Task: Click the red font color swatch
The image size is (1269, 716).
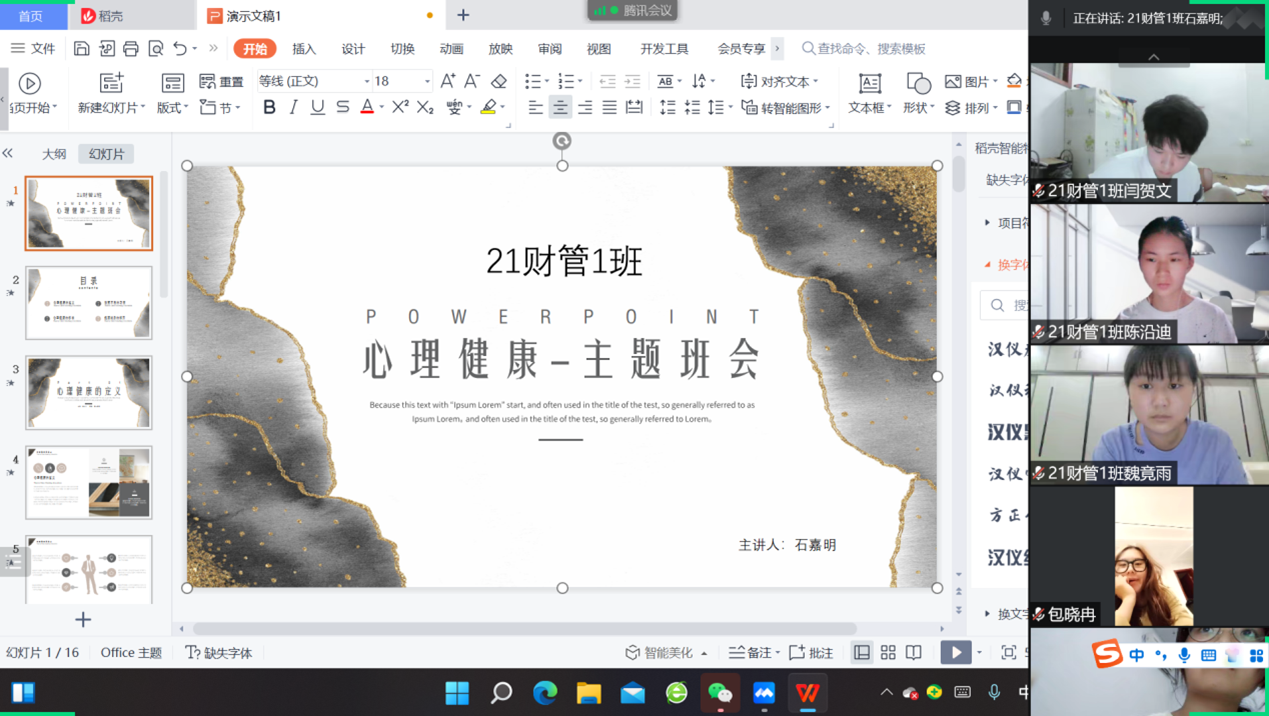Action: pos(367,107)
